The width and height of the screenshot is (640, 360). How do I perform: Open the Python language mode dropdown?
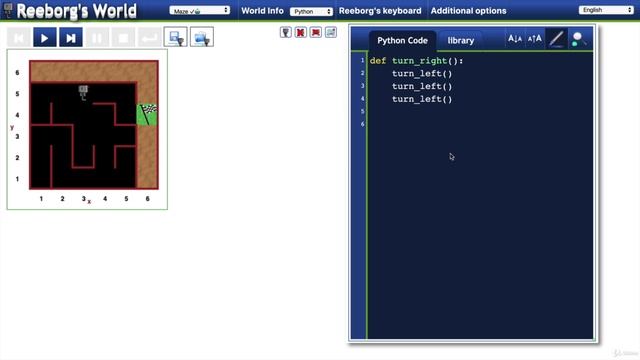[x=311, y=11]
